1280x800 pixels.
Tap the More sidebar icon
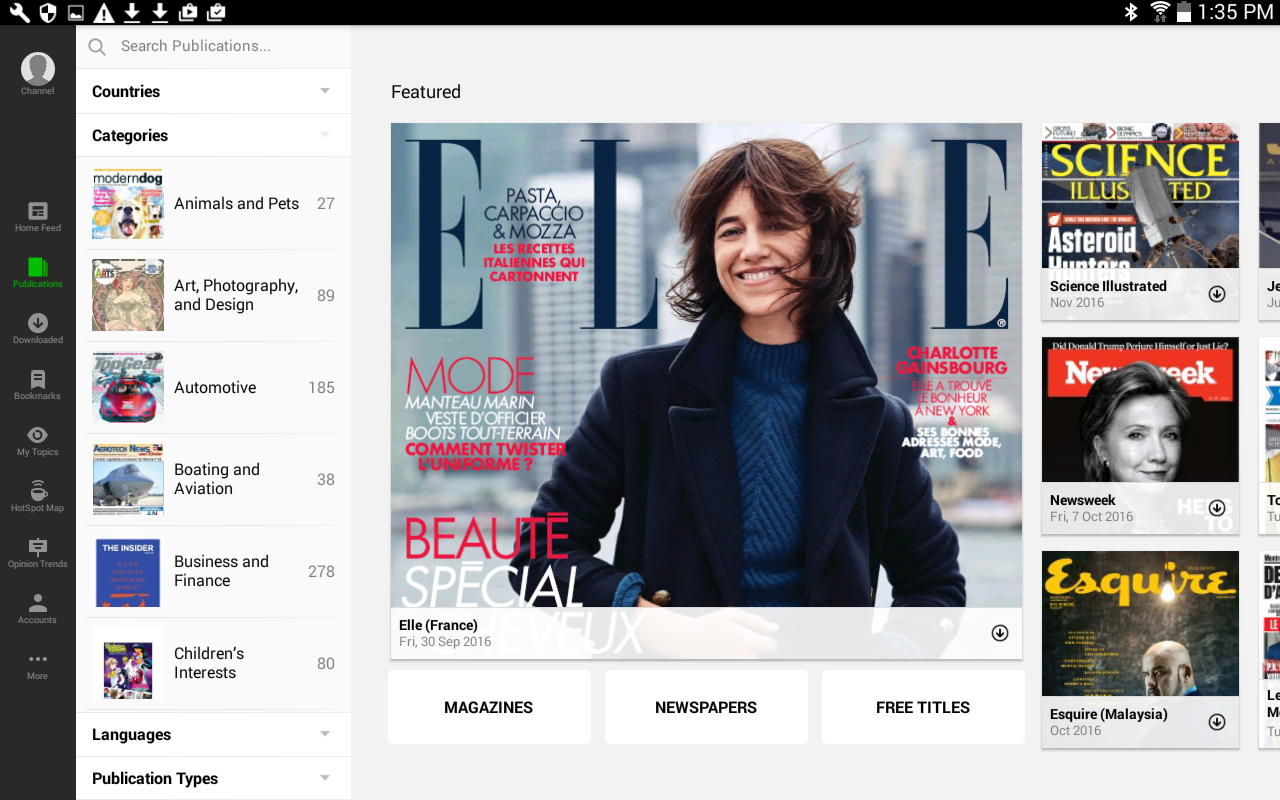[x=37, y=662]
